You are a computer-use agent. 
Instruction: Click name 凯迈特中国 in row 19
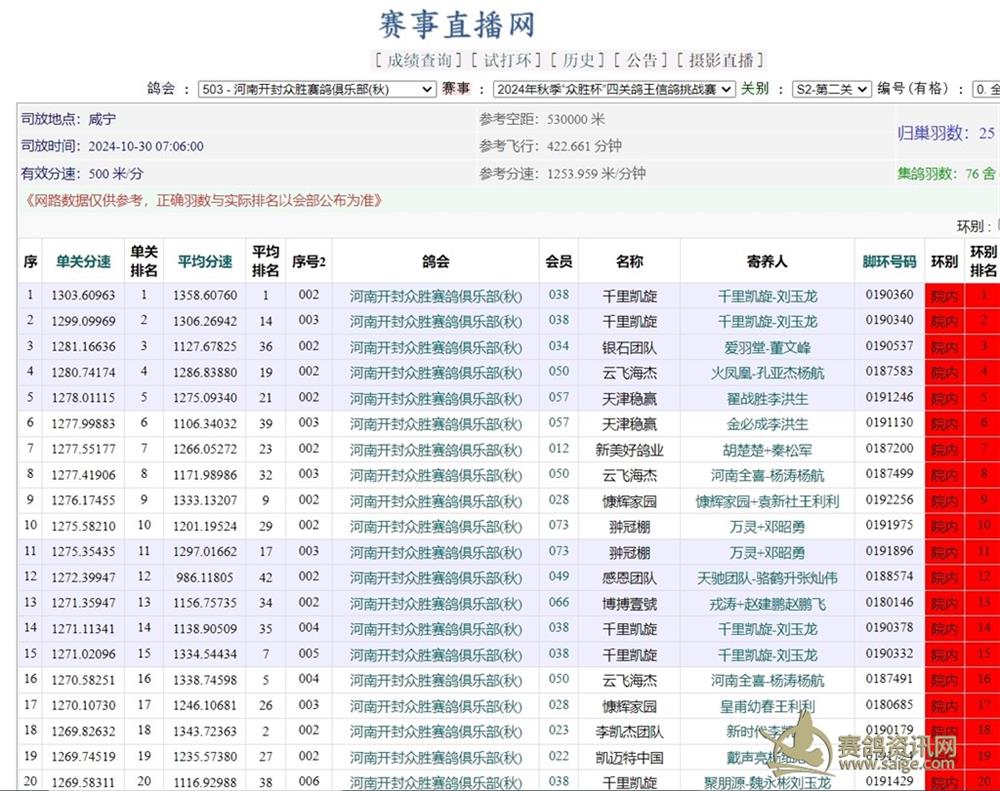point(629,758)
